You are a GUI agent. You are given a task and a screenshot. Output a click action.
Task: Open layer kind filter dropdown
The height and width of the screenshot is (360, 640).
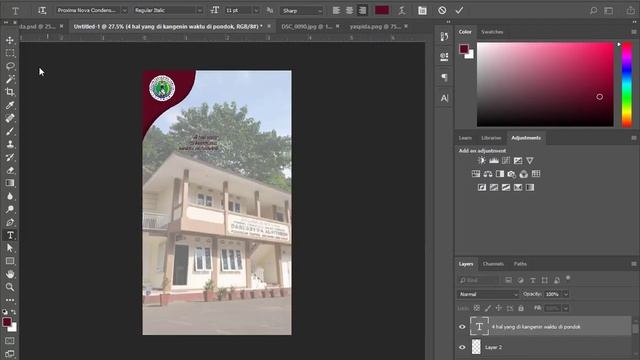478,280
